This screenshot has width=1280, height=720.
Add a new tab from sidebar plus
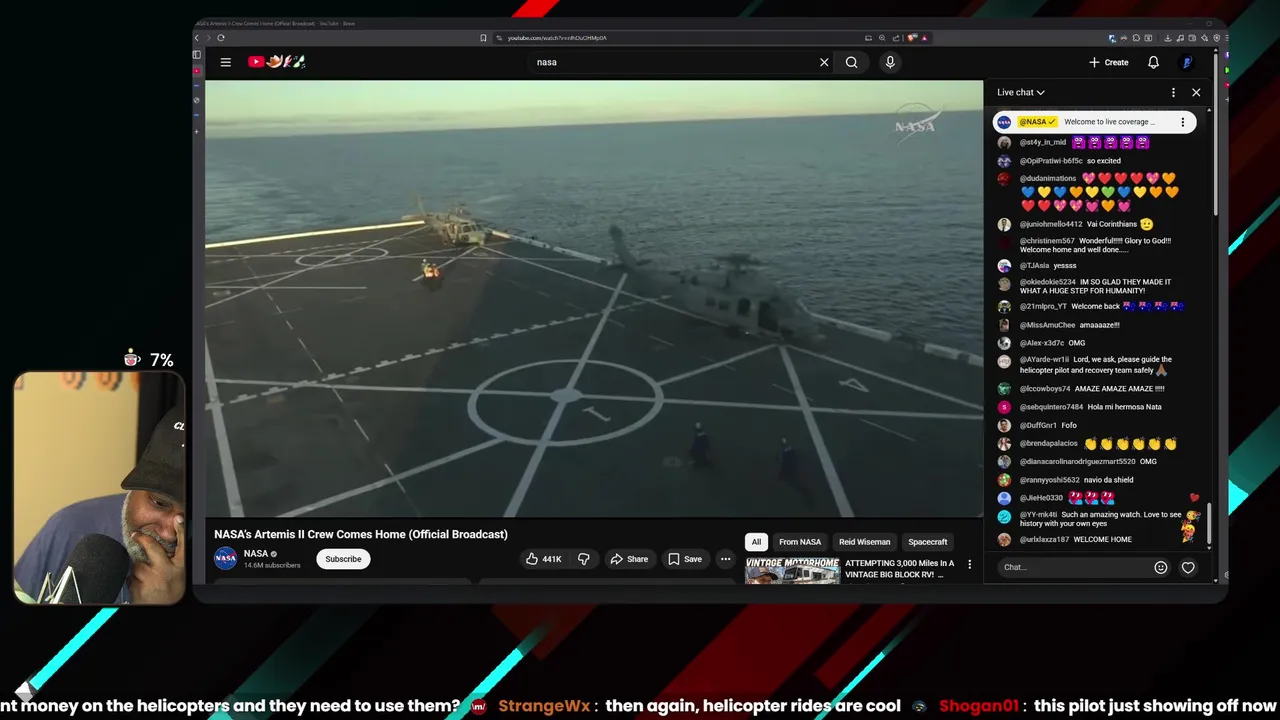(x=197, y=131)
